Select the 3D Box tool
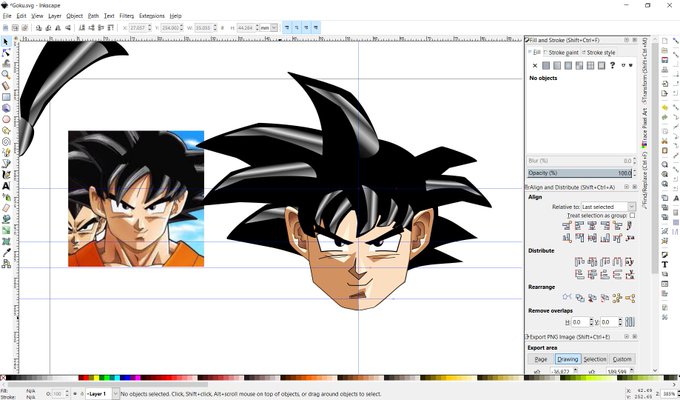The width and height of the screenshot is (680, 400). (x=6, y=108)
